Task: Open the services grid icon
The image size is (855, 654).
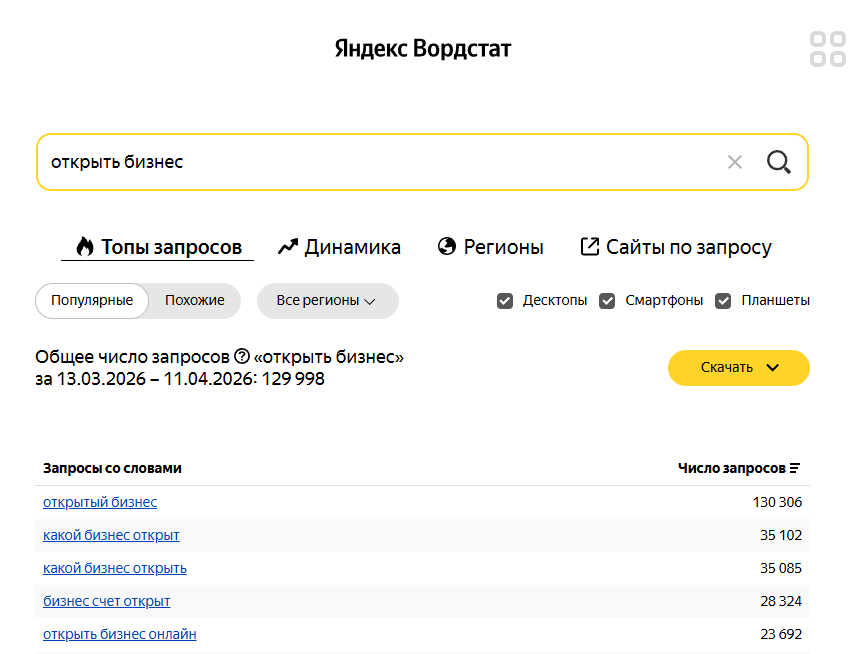Action: 828,49
